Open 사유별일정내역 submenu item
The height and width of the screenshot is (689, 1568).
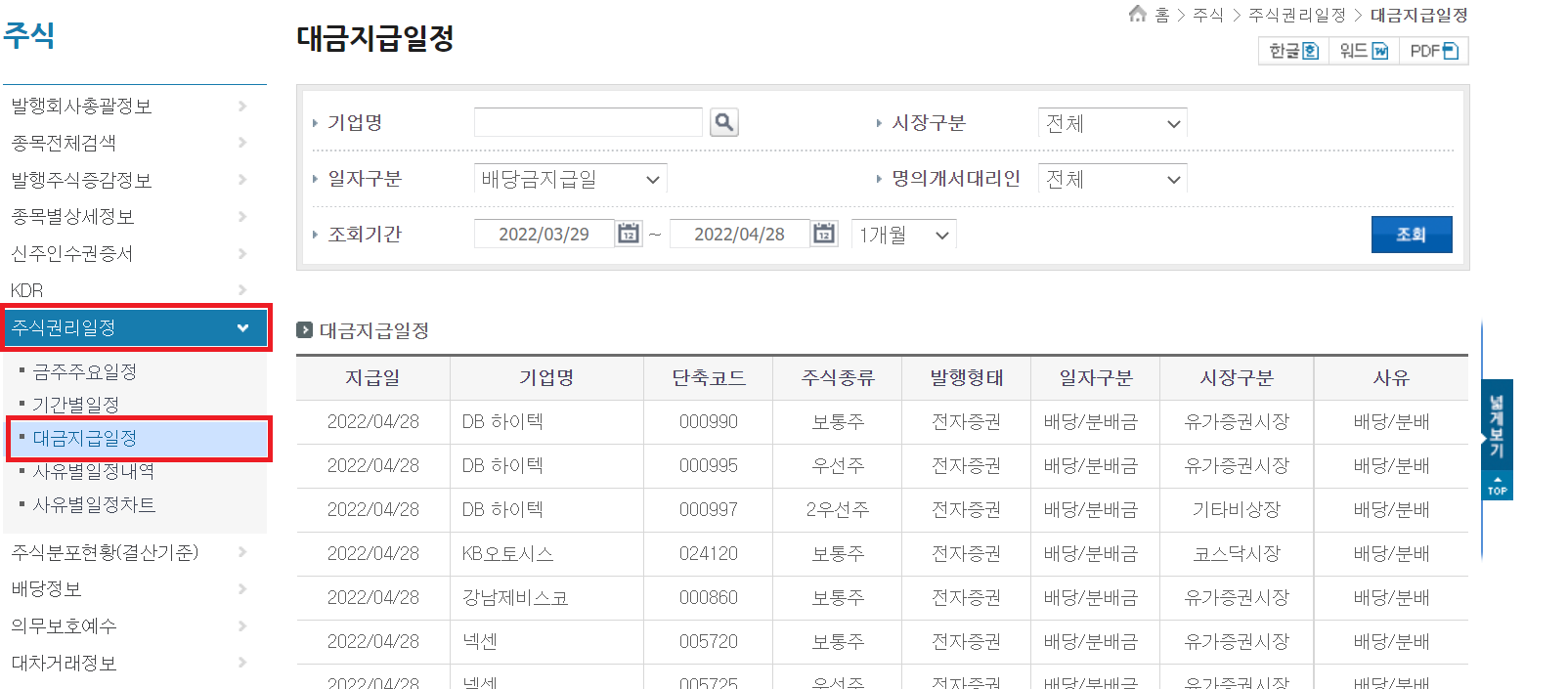click(x=94, y=471)
